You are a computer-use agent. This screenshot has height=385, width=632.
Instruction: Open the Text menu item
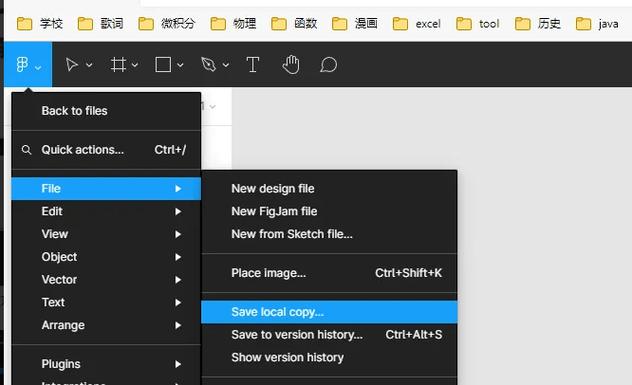[x=106, y=302]
